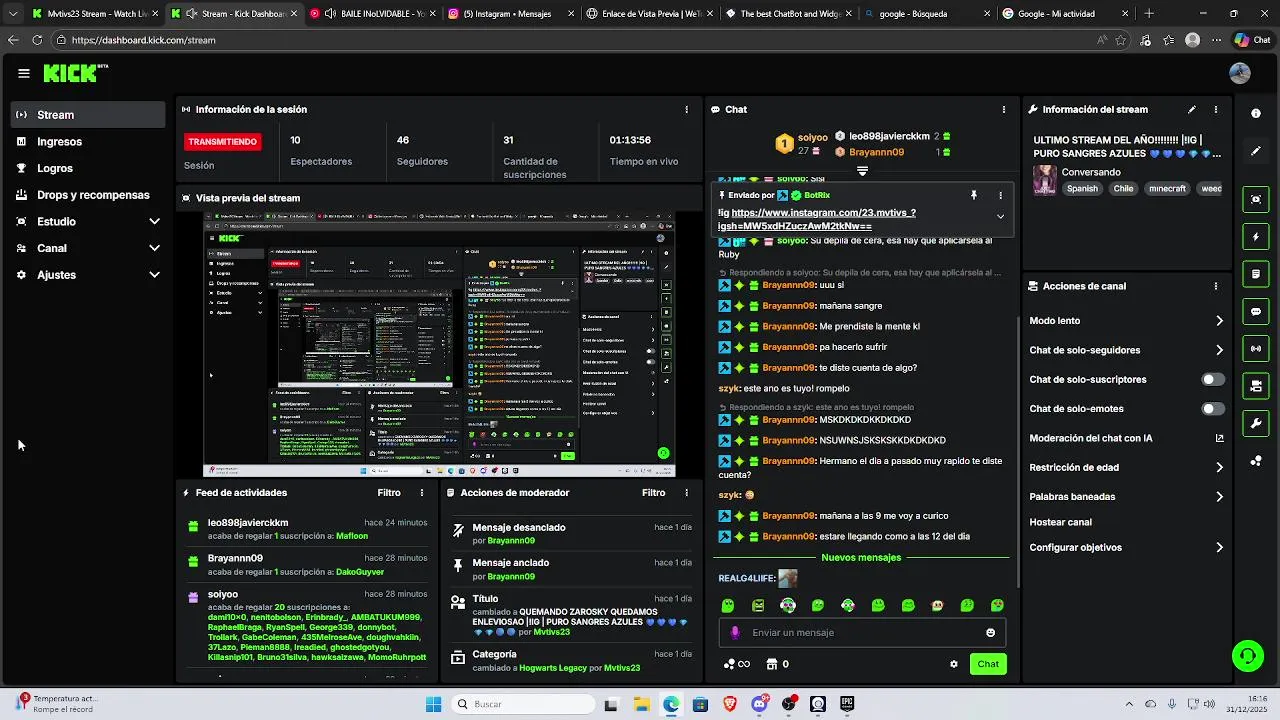
Task: Open the emoji picker in message box
Action: coord(991,632)
